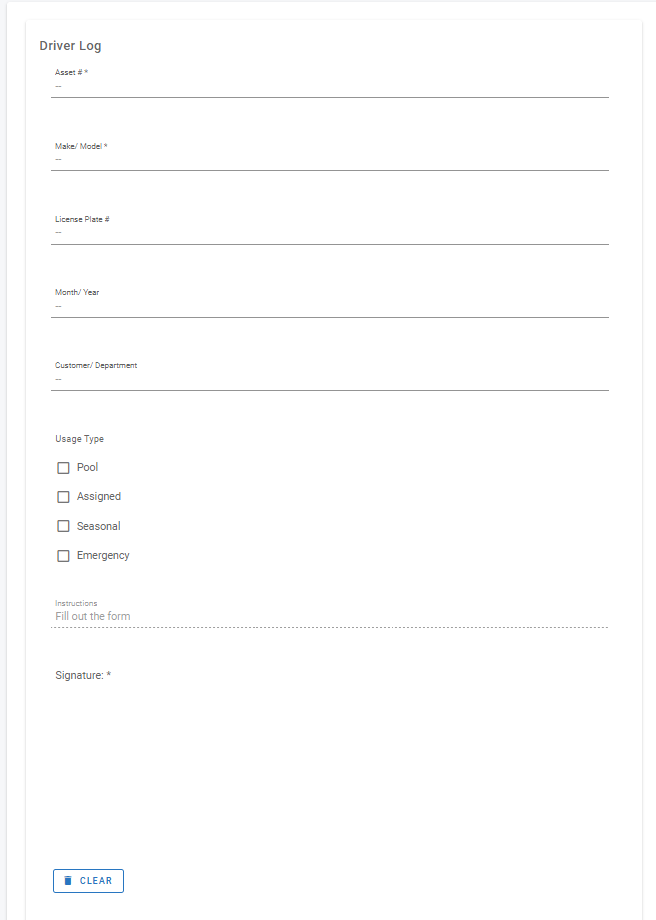Screen dimensions: 656x920
Task: Click the 'Assigned' option label text
Action: coord(99,497)
